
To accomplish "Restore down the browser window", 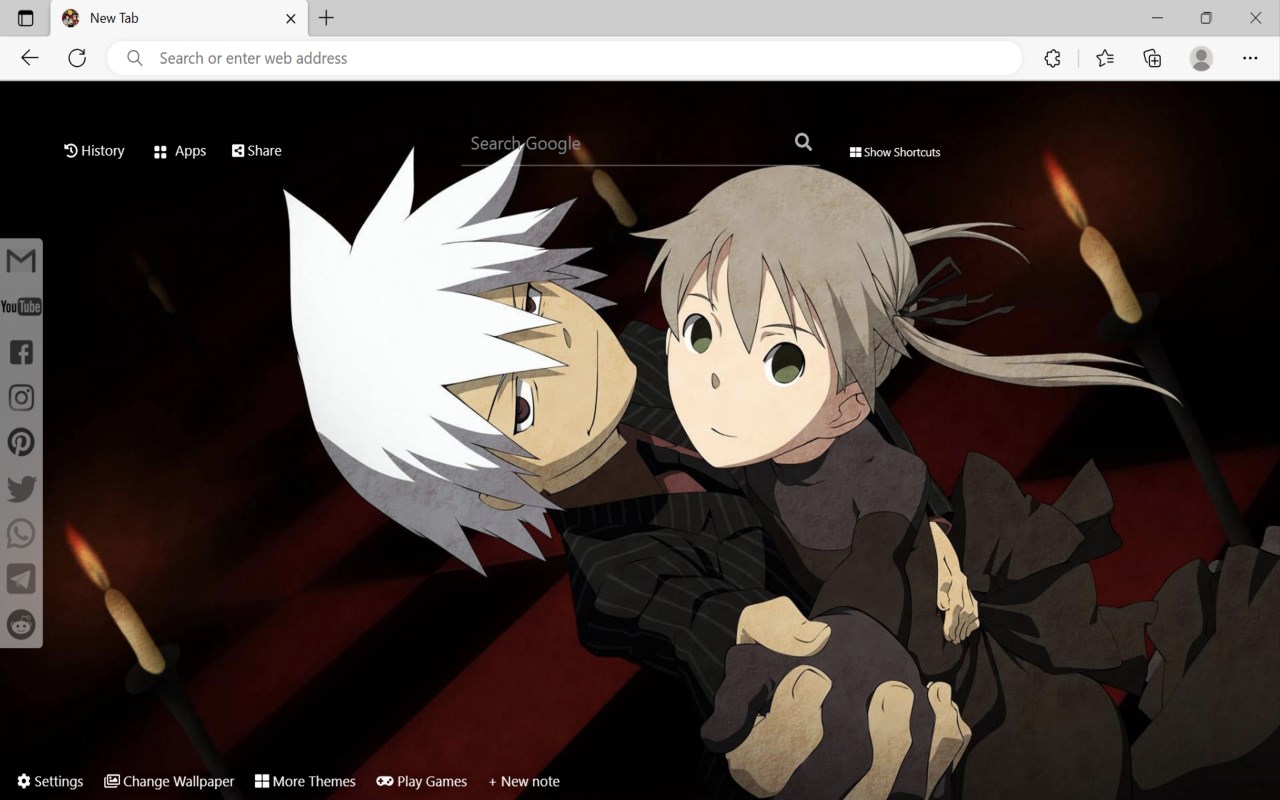I will 1206,18.
